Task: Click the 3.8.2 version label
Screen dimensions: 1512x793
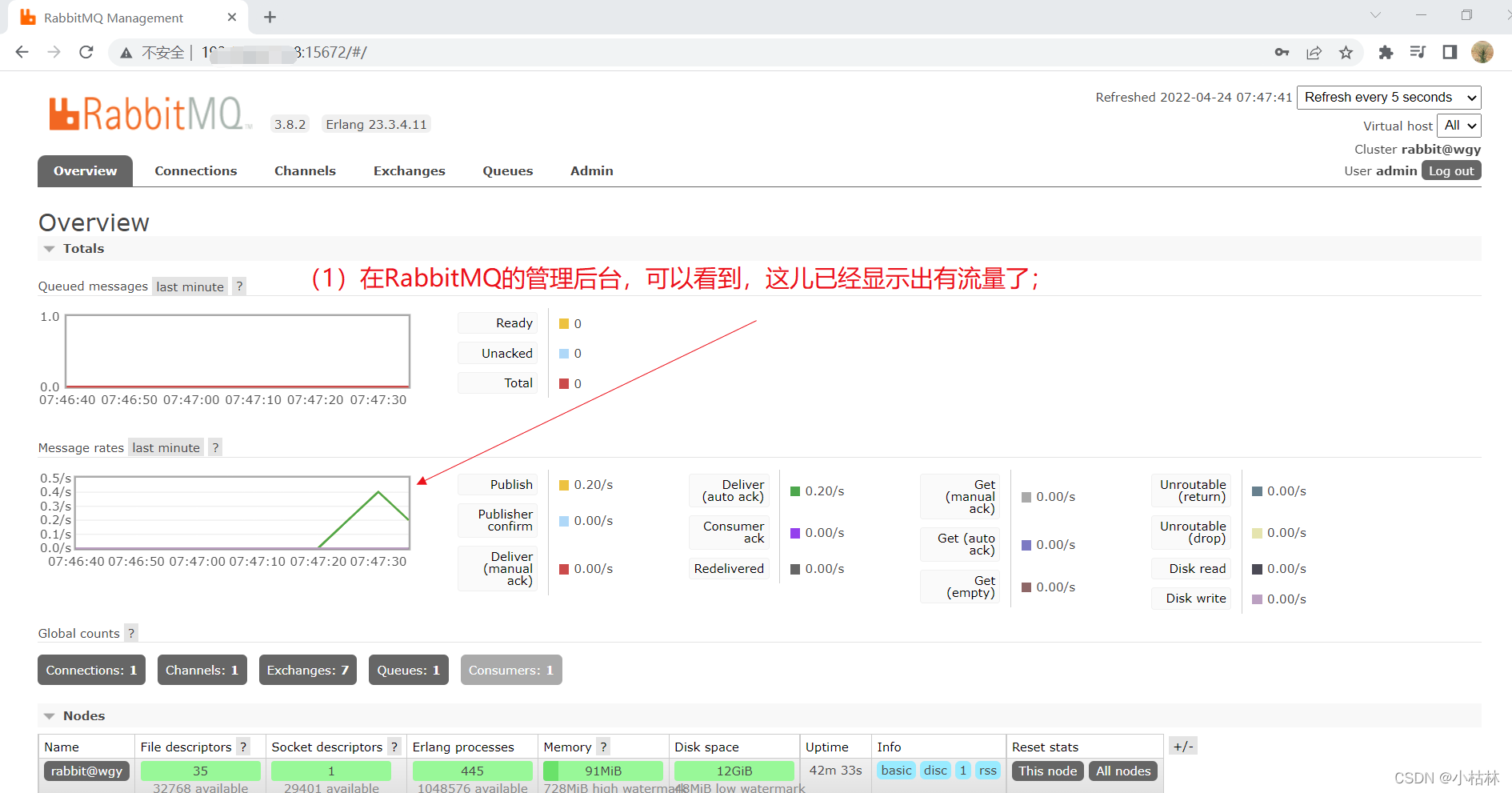Action: pos(290,124)
